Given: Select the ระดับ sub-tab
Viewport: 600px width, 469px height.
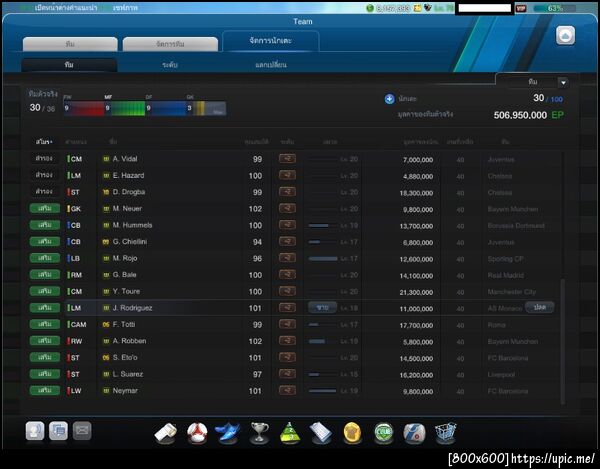Looking at the screenshot, I should coord(170,65).
